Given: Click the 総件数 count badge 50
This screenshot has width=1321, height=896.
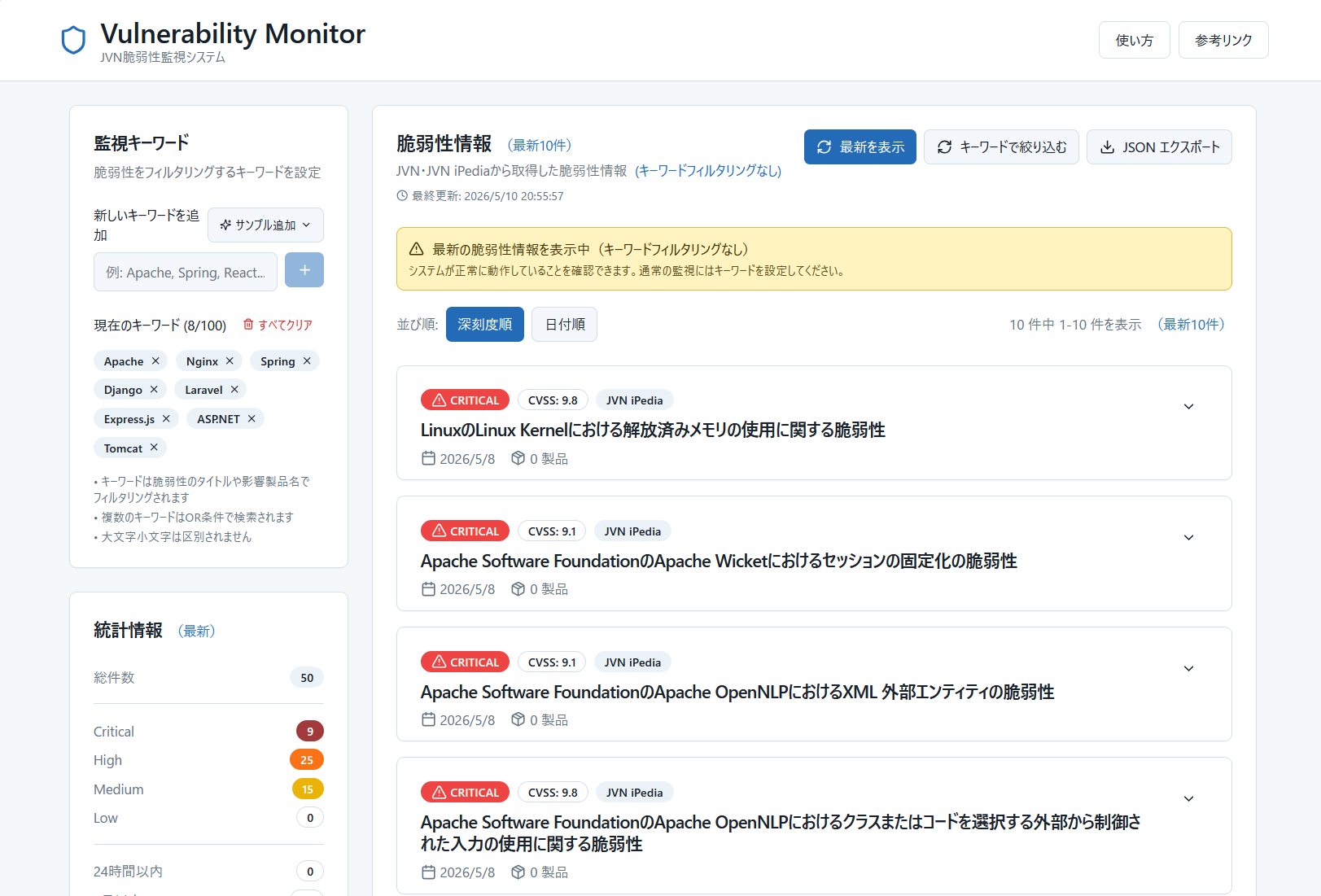Looking at the screenshot, I should [307, 677].
